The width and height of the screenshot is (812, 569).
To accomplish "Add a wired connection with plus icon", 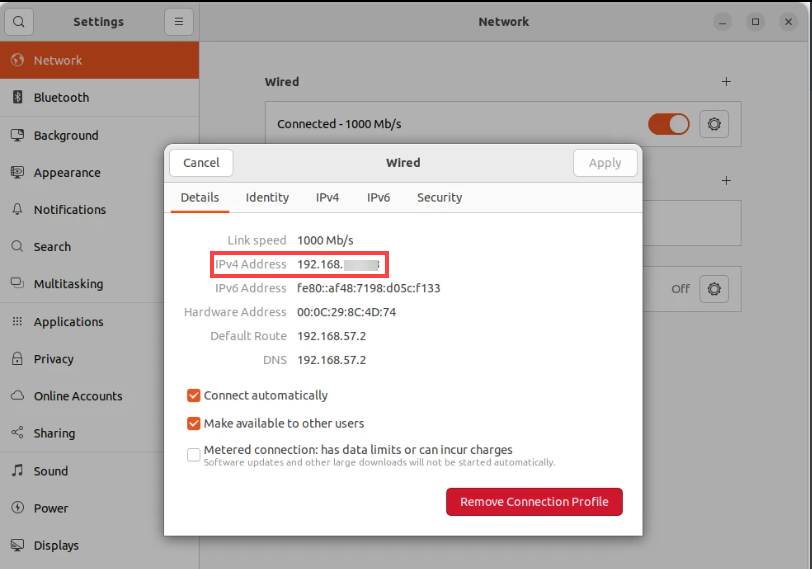I will tap(726, 82).
